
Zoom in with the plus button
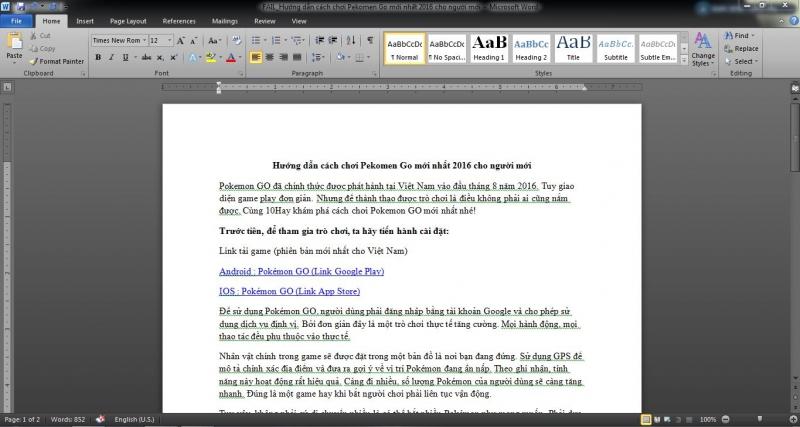[793, 419]
